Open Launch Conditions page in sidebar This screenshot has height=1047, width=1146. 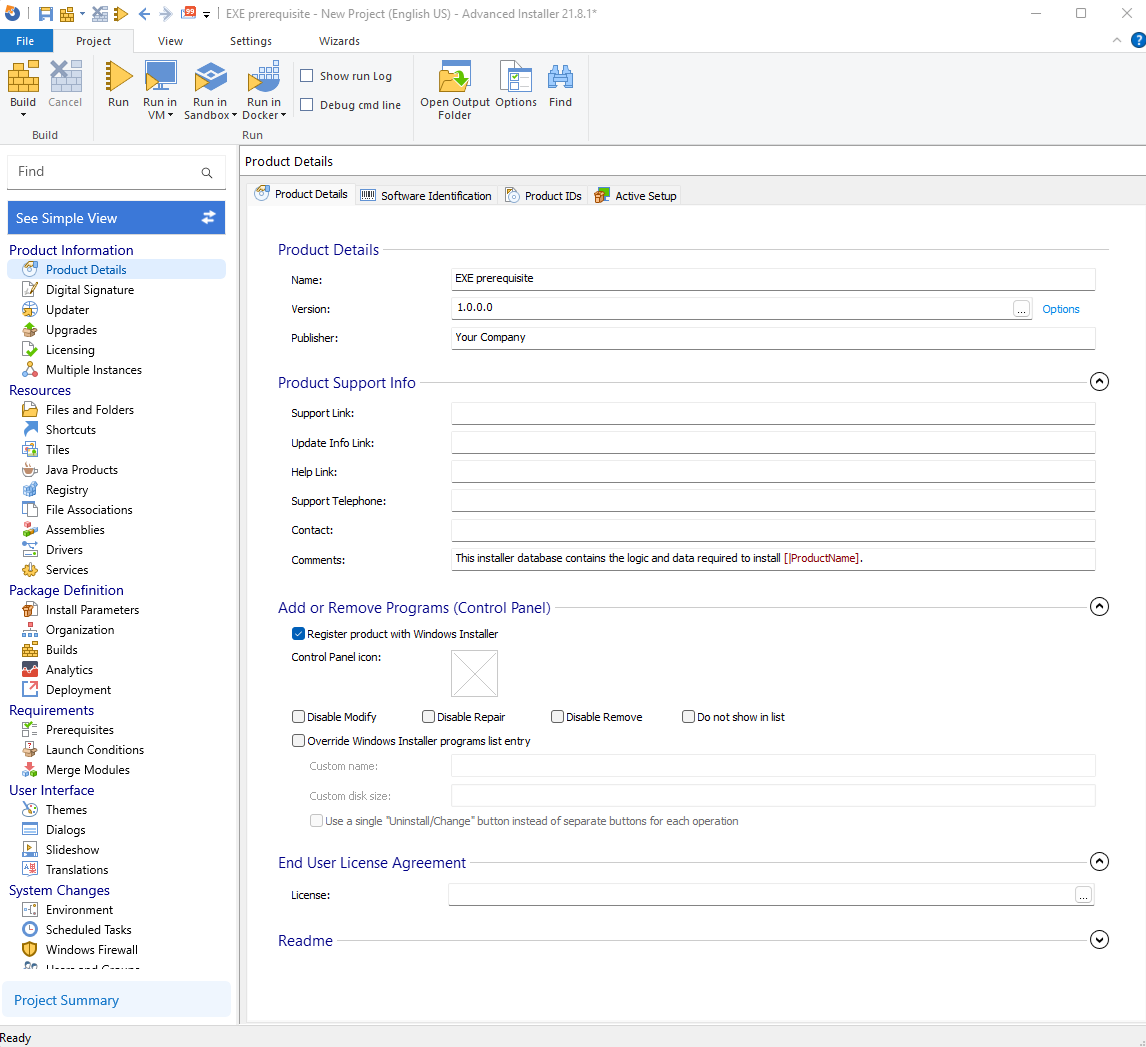(x=95, y=750)
